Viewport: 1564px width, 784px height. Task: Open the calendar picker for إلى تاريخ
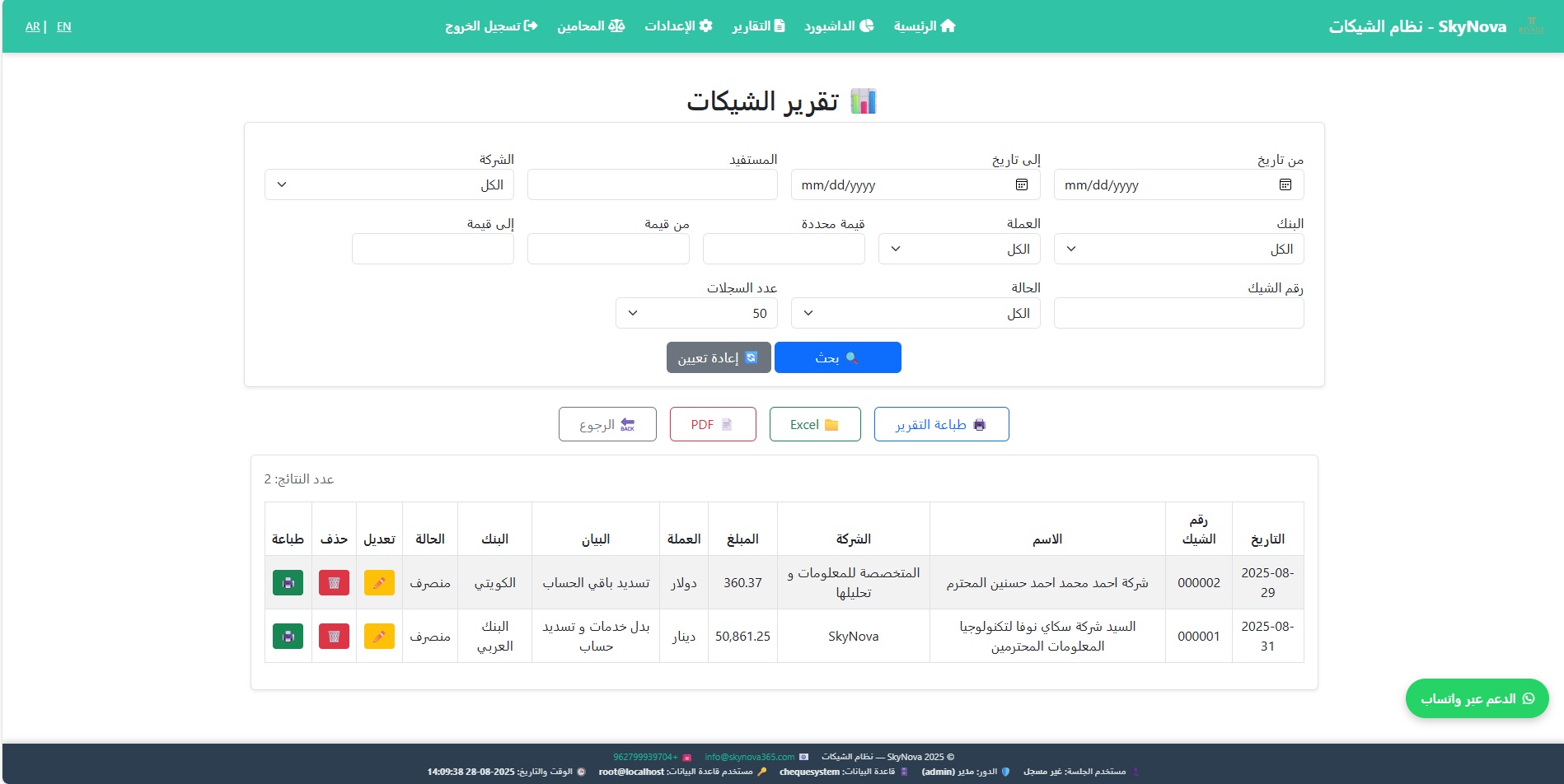click(1022, 185)
